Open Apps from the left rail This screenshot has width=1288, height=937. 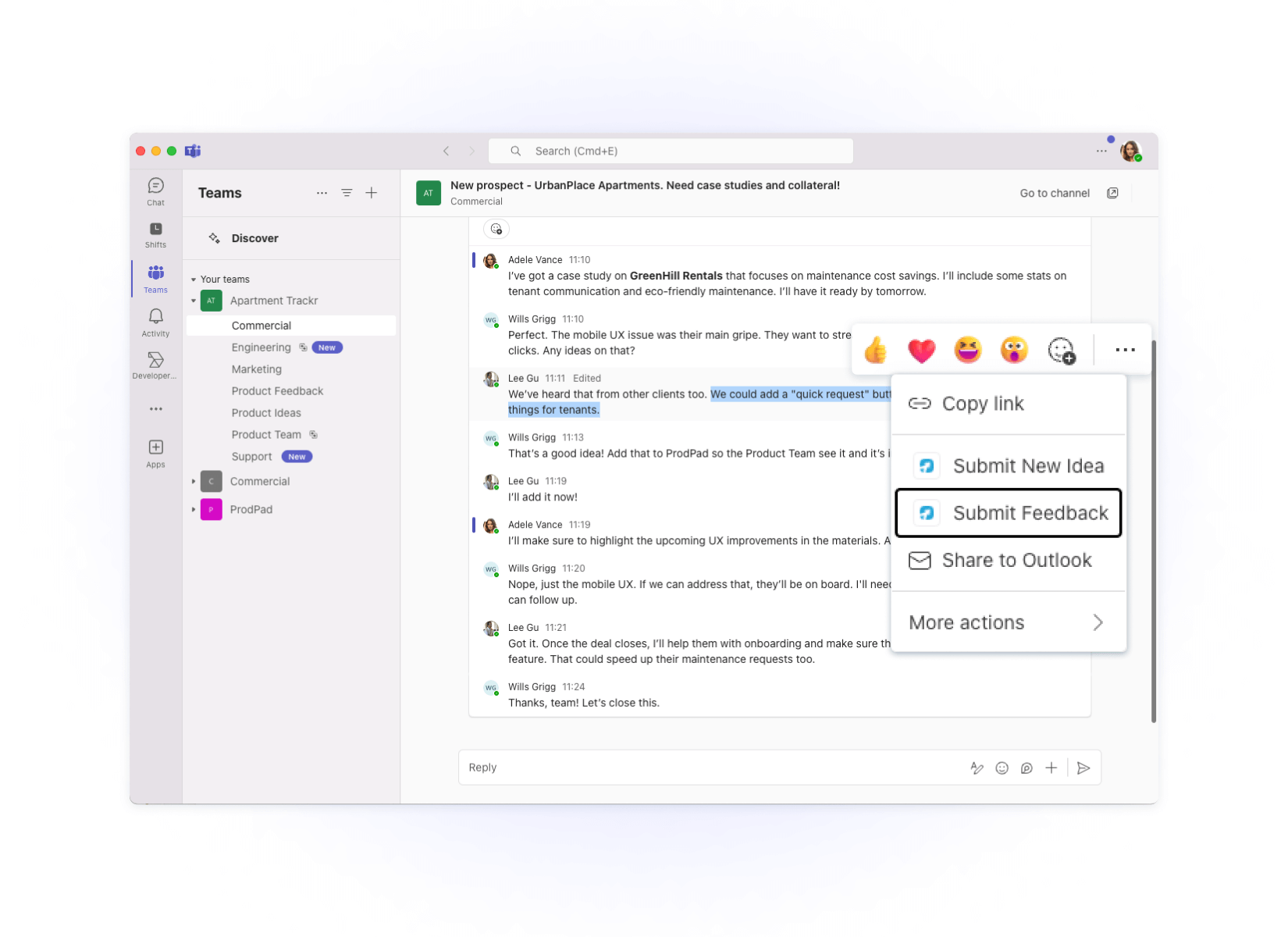(155, 453)
